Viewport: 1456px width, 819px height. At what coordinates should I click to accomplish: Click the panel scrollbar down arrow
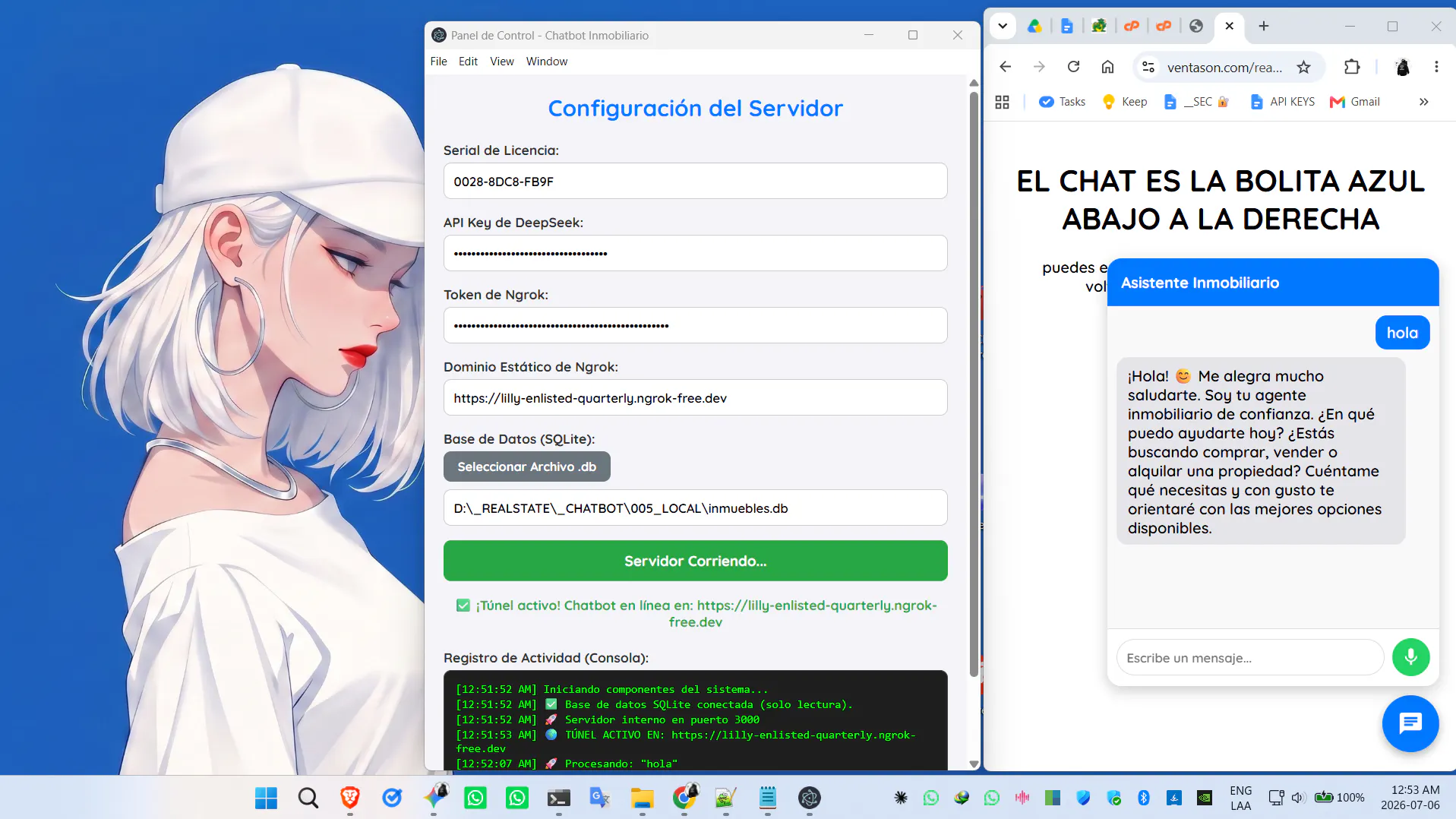pyautogui.click(x=974, y=764)
